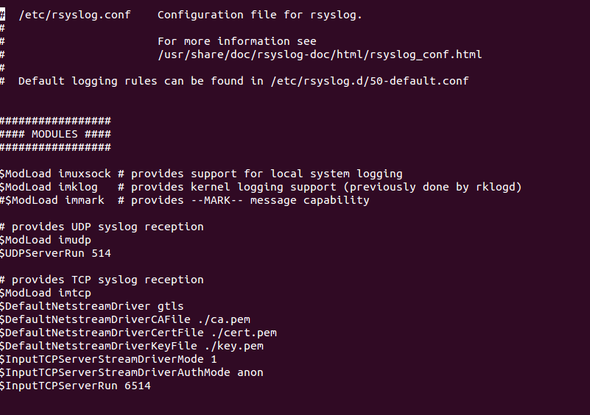Place cursor on MODULES section heading
The height and width of the screenshot is (415, 590).
click(55, 134)
